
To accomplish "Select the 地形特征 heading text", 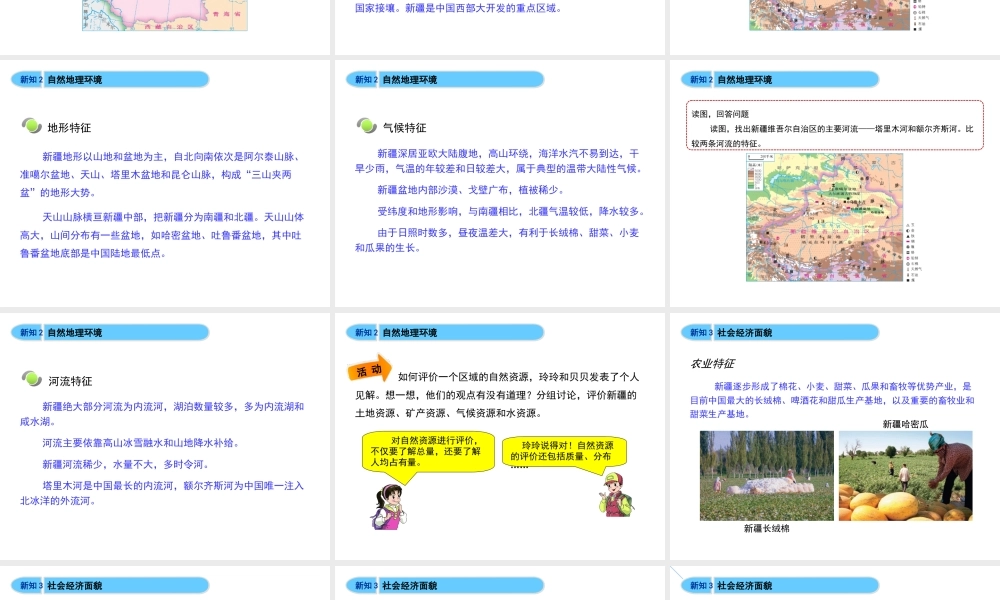I will (70, 128).
